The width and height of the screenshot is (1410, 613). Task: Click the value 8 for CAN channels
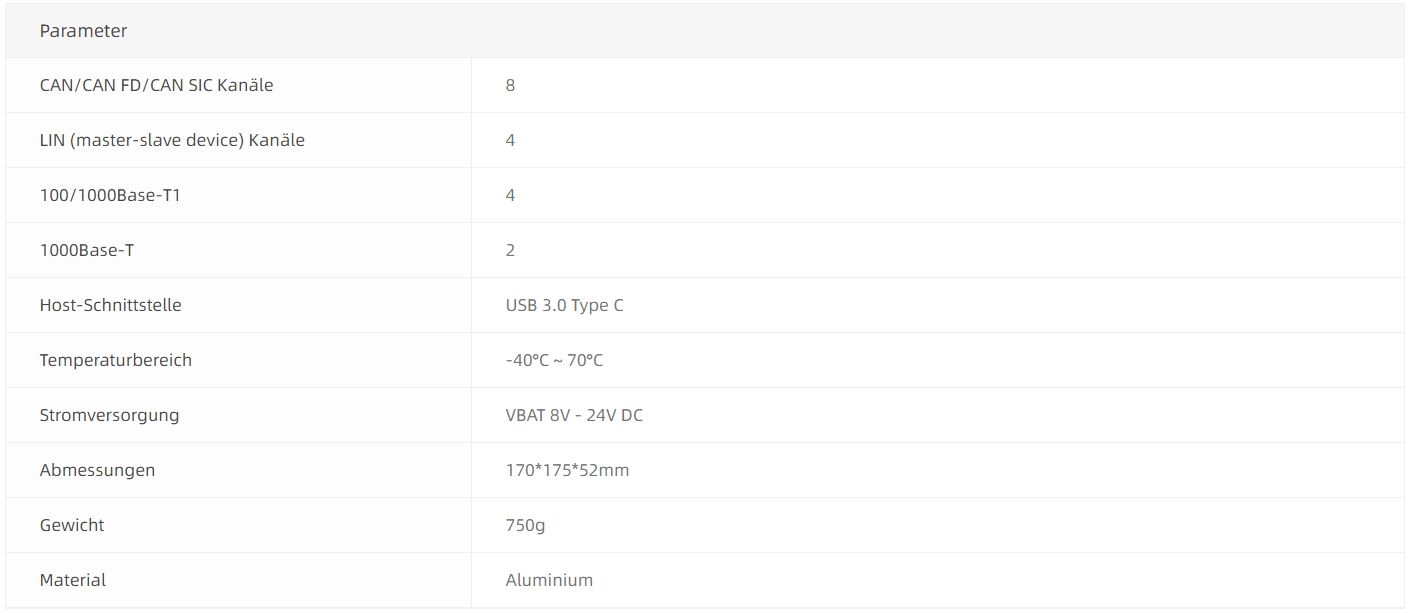tap(510, 85)
